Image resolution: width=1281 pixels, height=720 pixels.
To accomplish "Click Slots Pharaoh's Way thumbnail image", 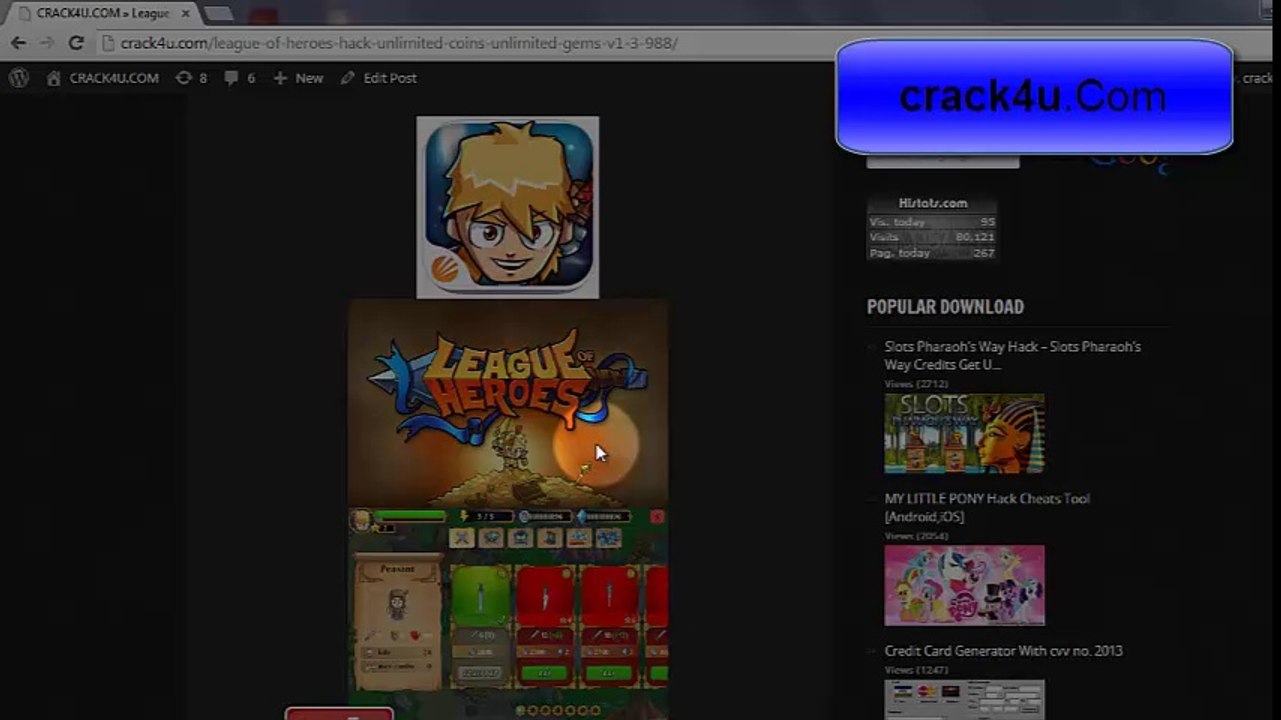I will (x=964, y=433).
